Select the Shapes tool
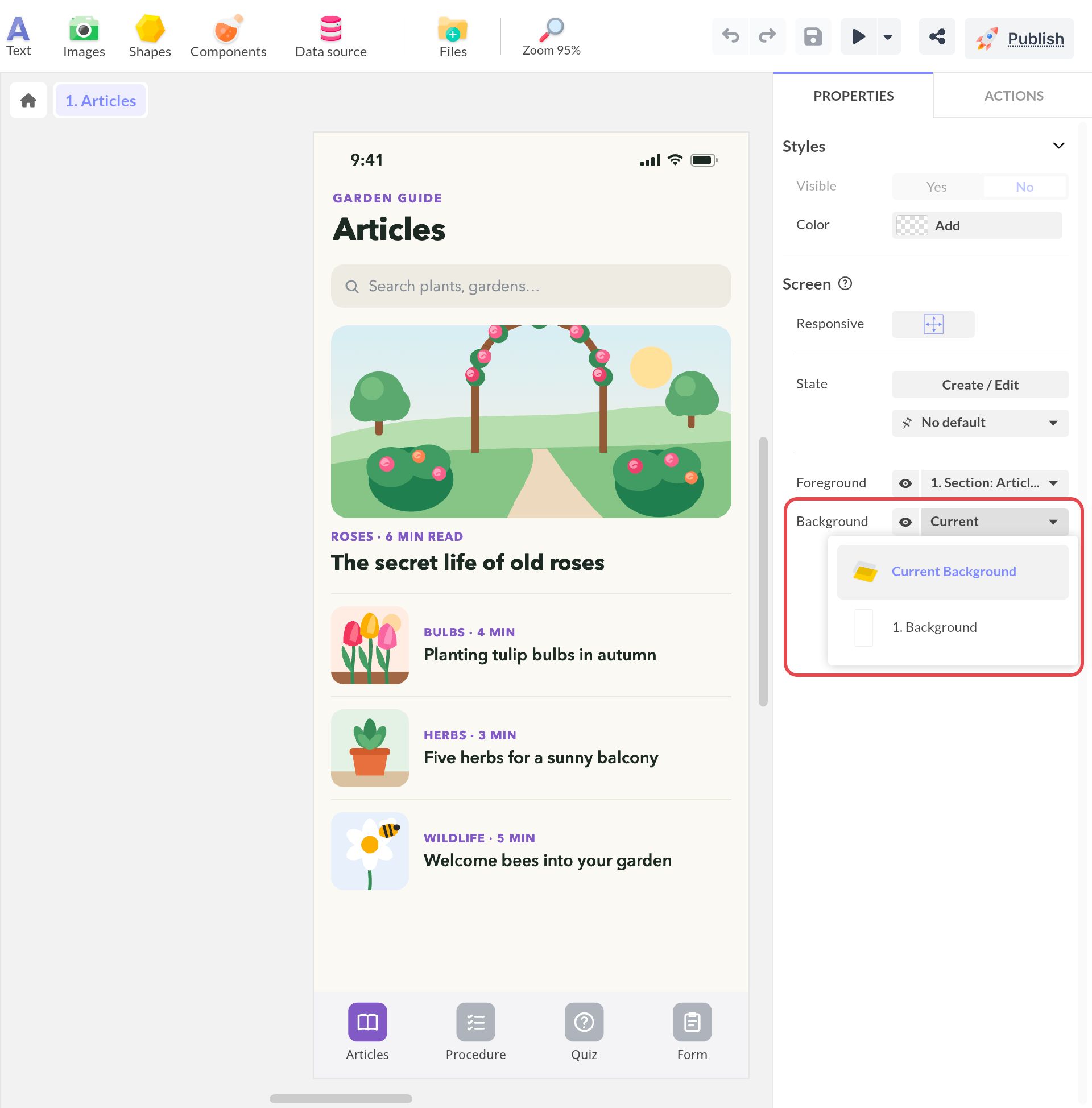Viewport: 1092px width, 1108px height. (x=150, y=38)
